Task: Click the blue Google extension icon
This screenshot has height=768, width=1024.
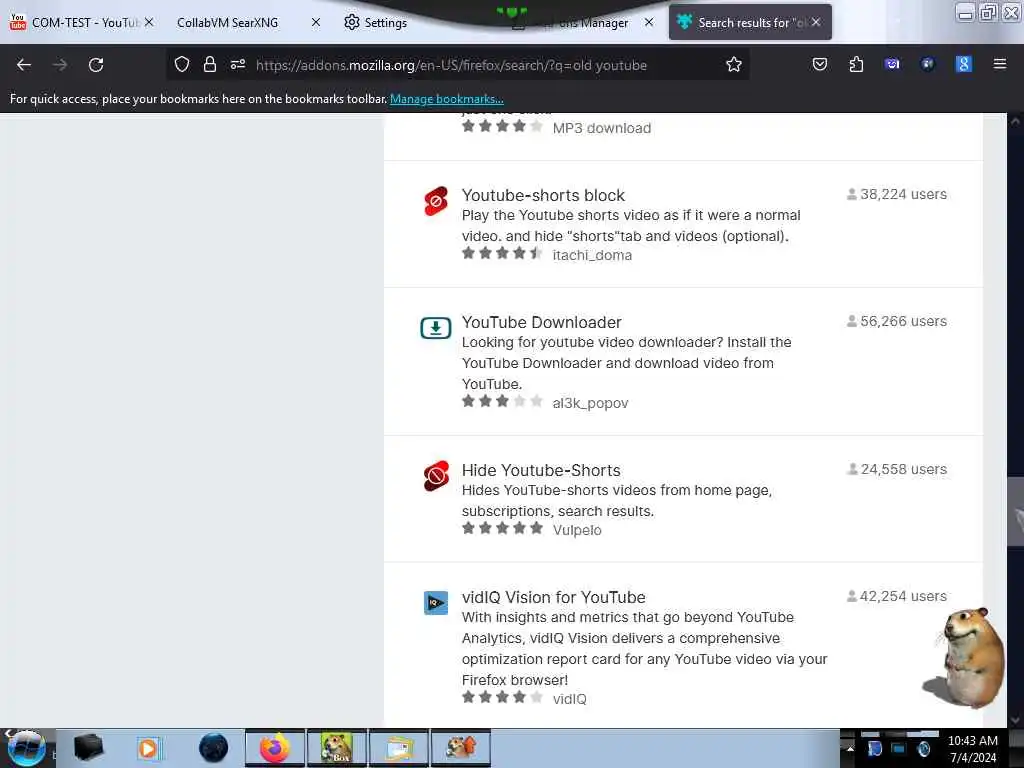Action: click(963, 64)
